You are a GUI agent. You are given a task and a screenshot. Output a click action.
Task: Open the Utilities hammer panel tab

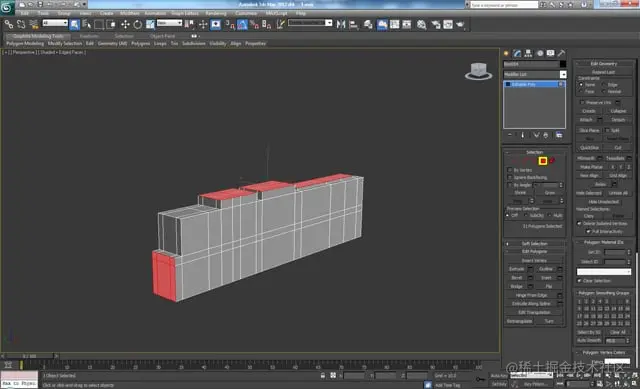point(562,53)
